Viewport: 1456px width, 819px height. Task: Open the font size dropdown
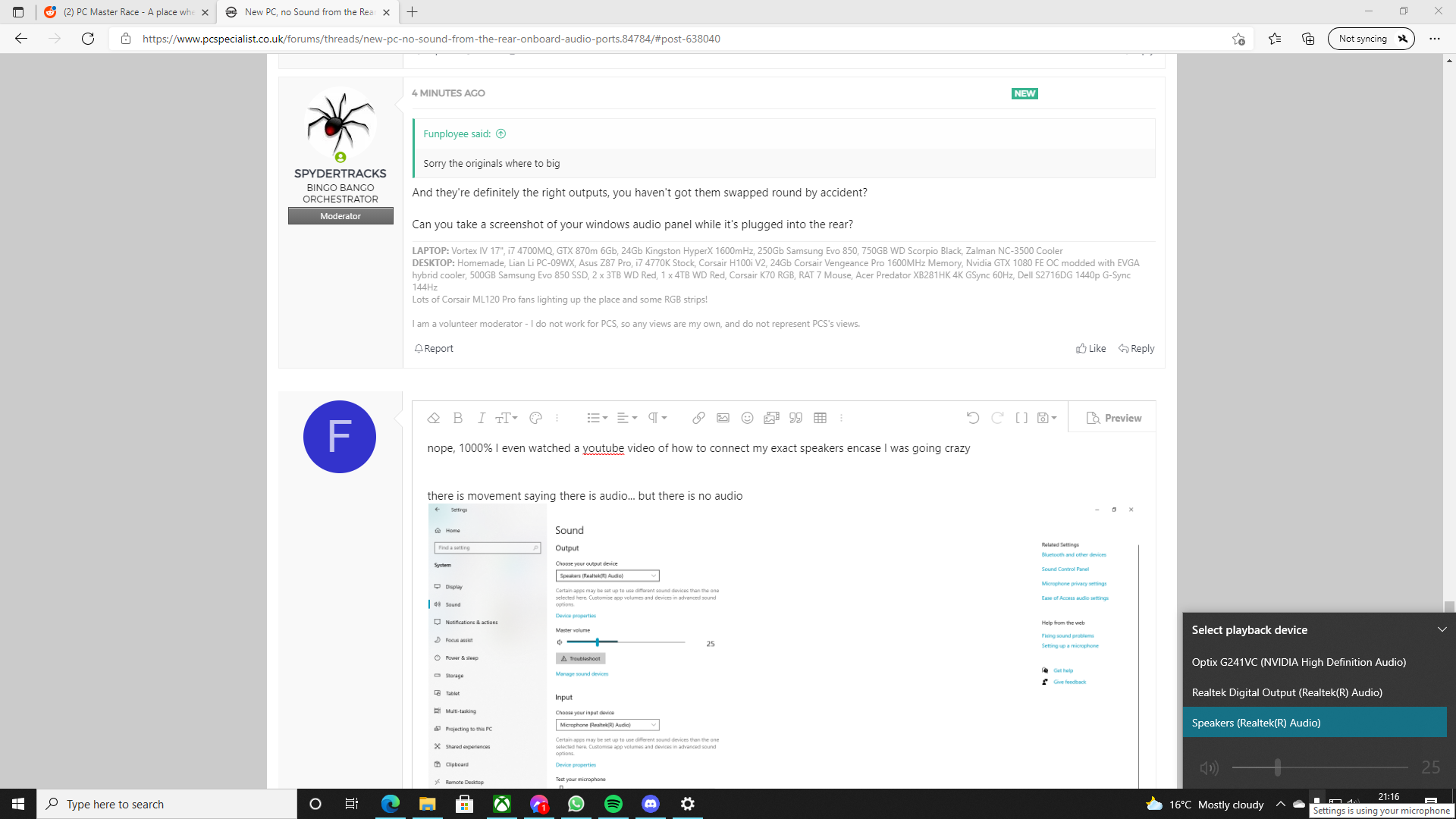506,418
